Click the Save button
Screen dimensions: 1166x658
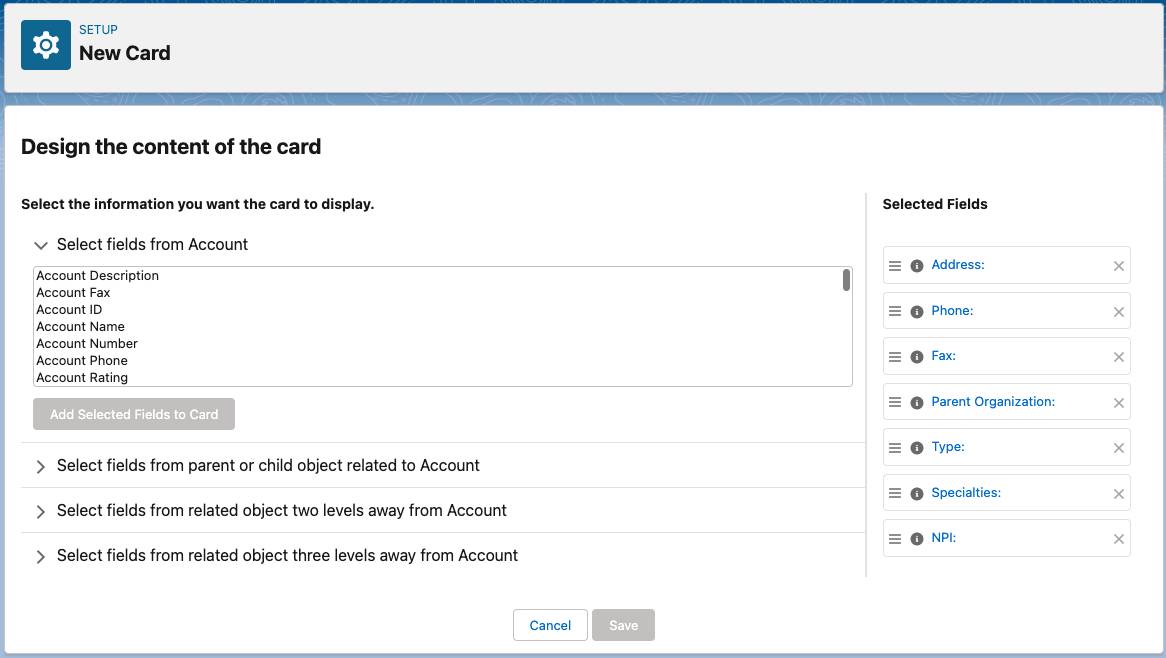pyautogui.click(x=623, y=625)
